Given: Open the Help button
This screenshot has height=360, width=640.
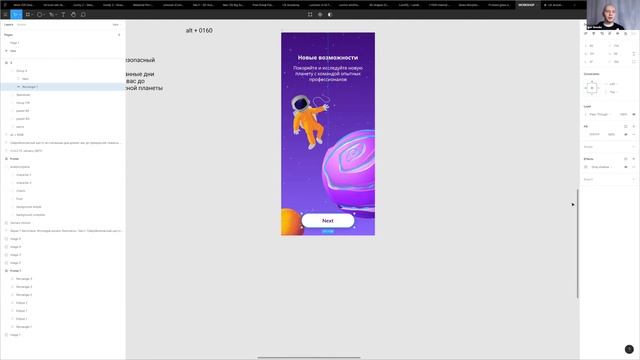Looking at the screenshot, I should pos(629,349).
